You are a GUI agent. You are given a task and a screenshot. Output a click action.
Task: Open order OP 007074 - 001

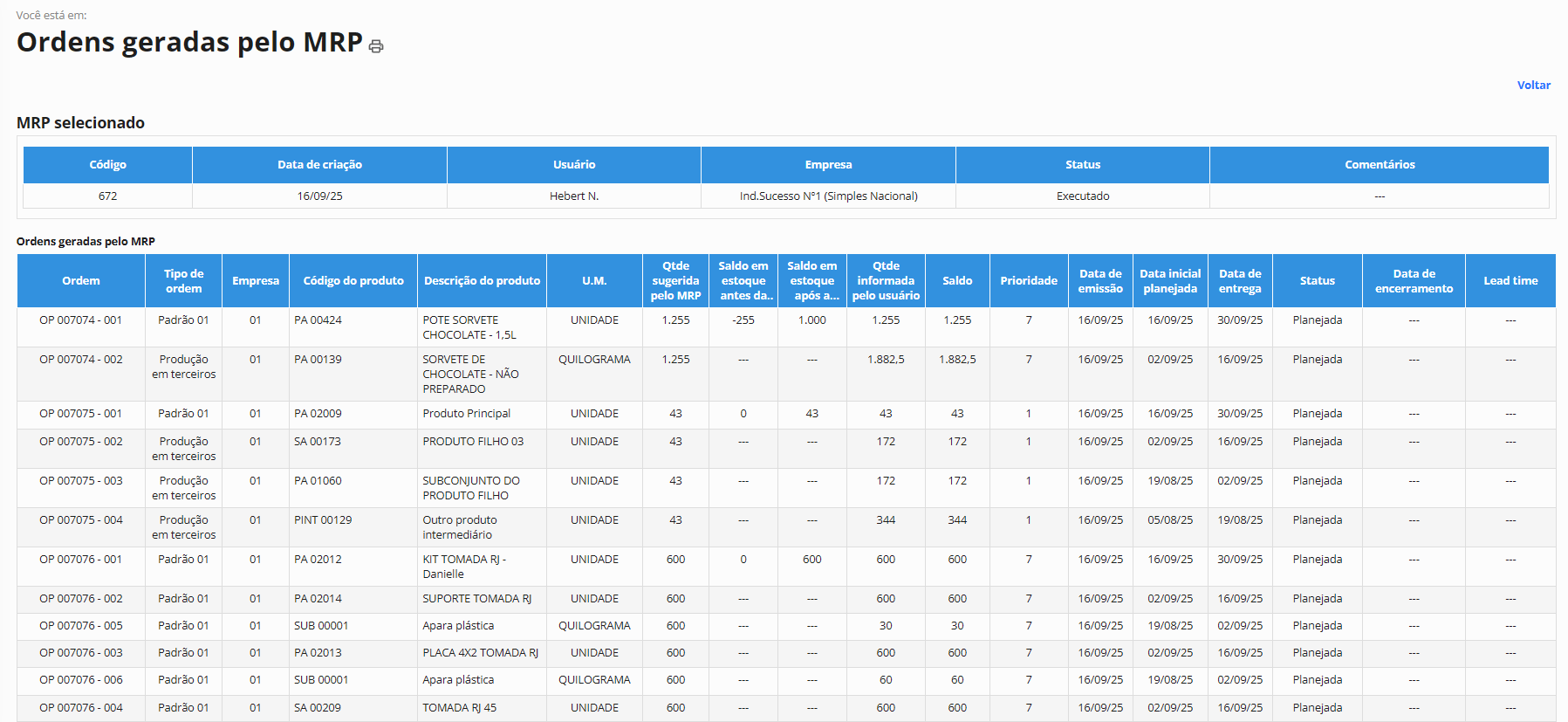click(x=80, y=320)
